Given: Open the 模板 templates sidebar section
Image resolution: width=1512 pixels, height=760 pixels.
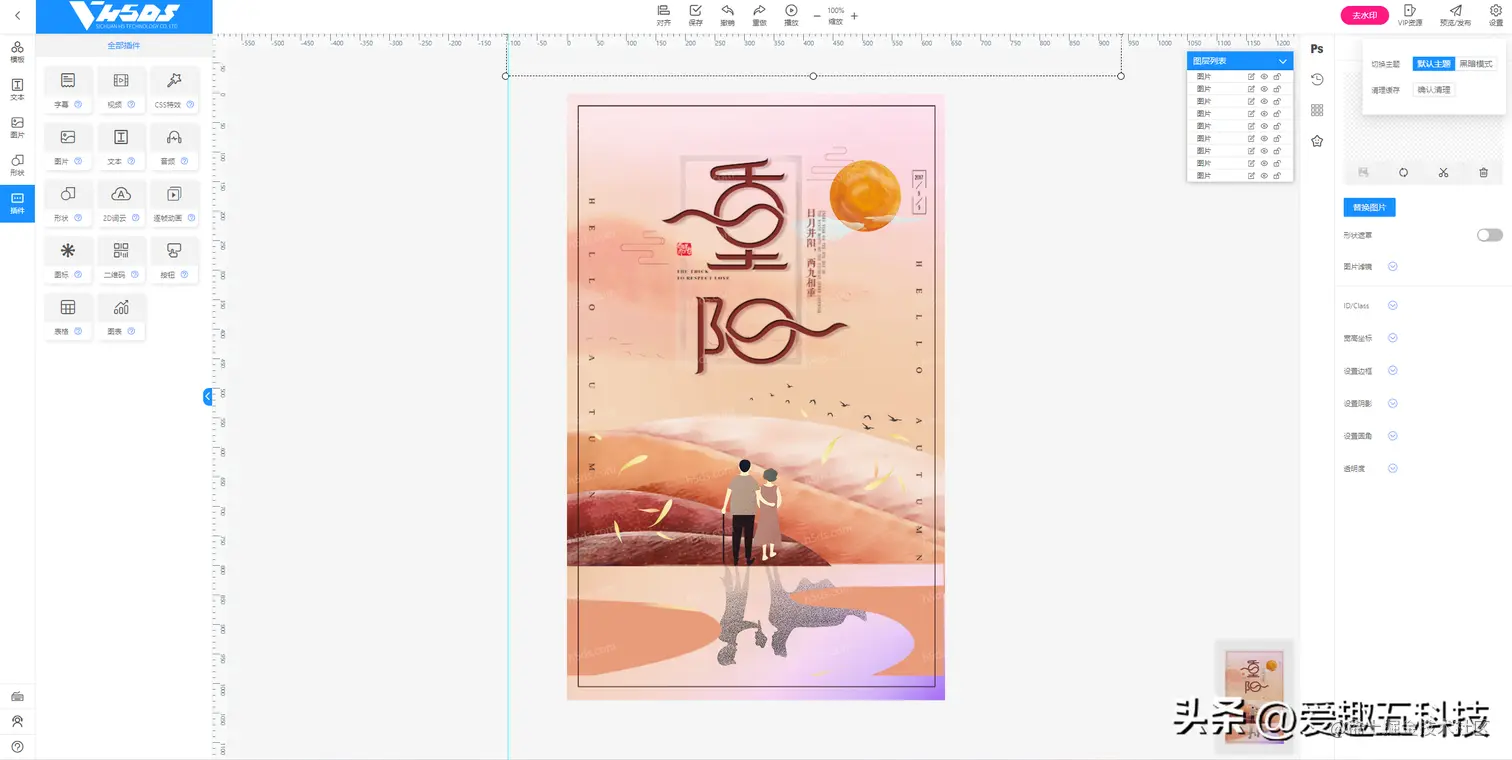Looking at the screenshot, I should (x=17, y=52).
